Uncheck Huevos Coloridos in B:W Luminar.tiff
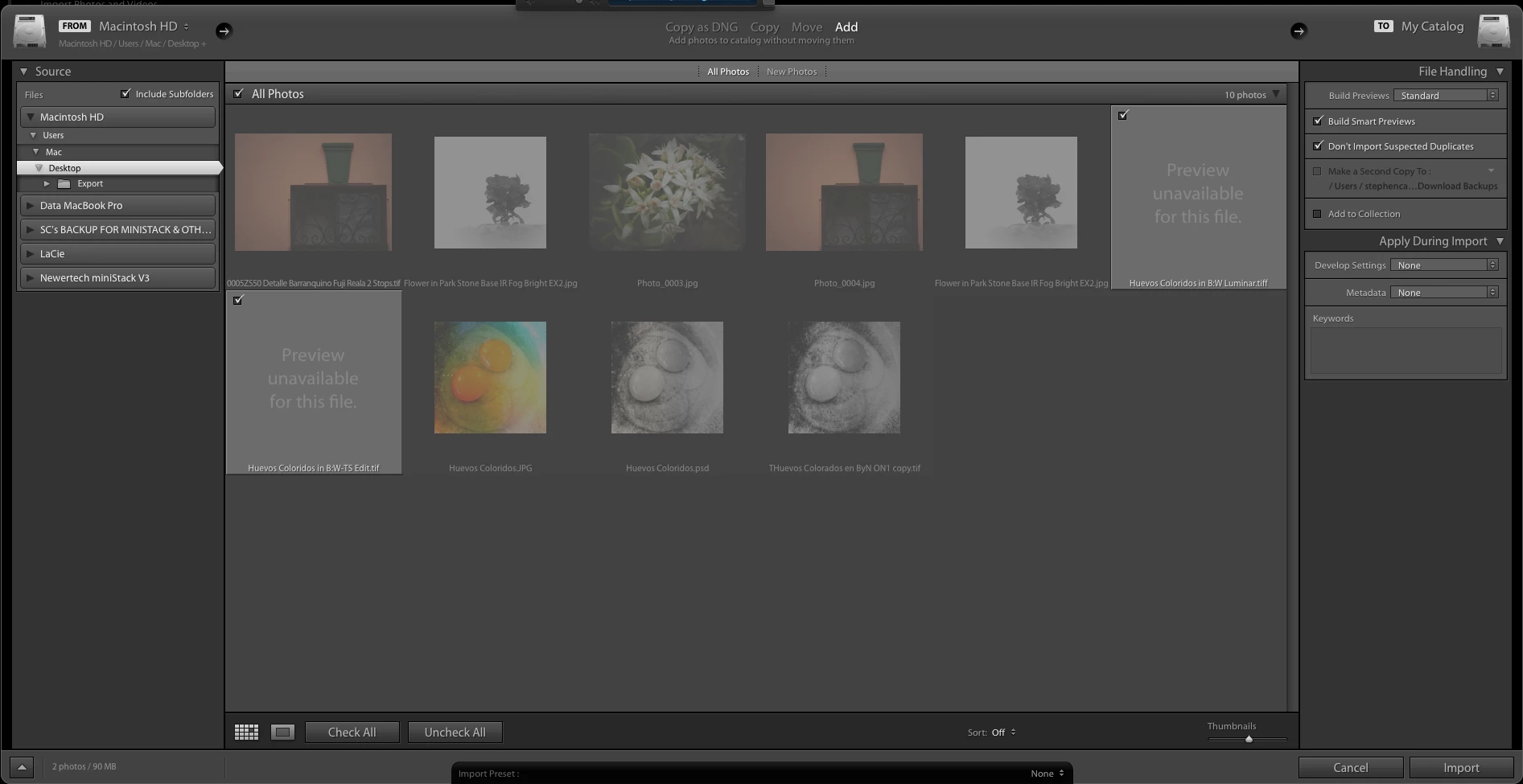Screen dimensions: 1523x784 pyautogui.click(x=1123, y=115)
